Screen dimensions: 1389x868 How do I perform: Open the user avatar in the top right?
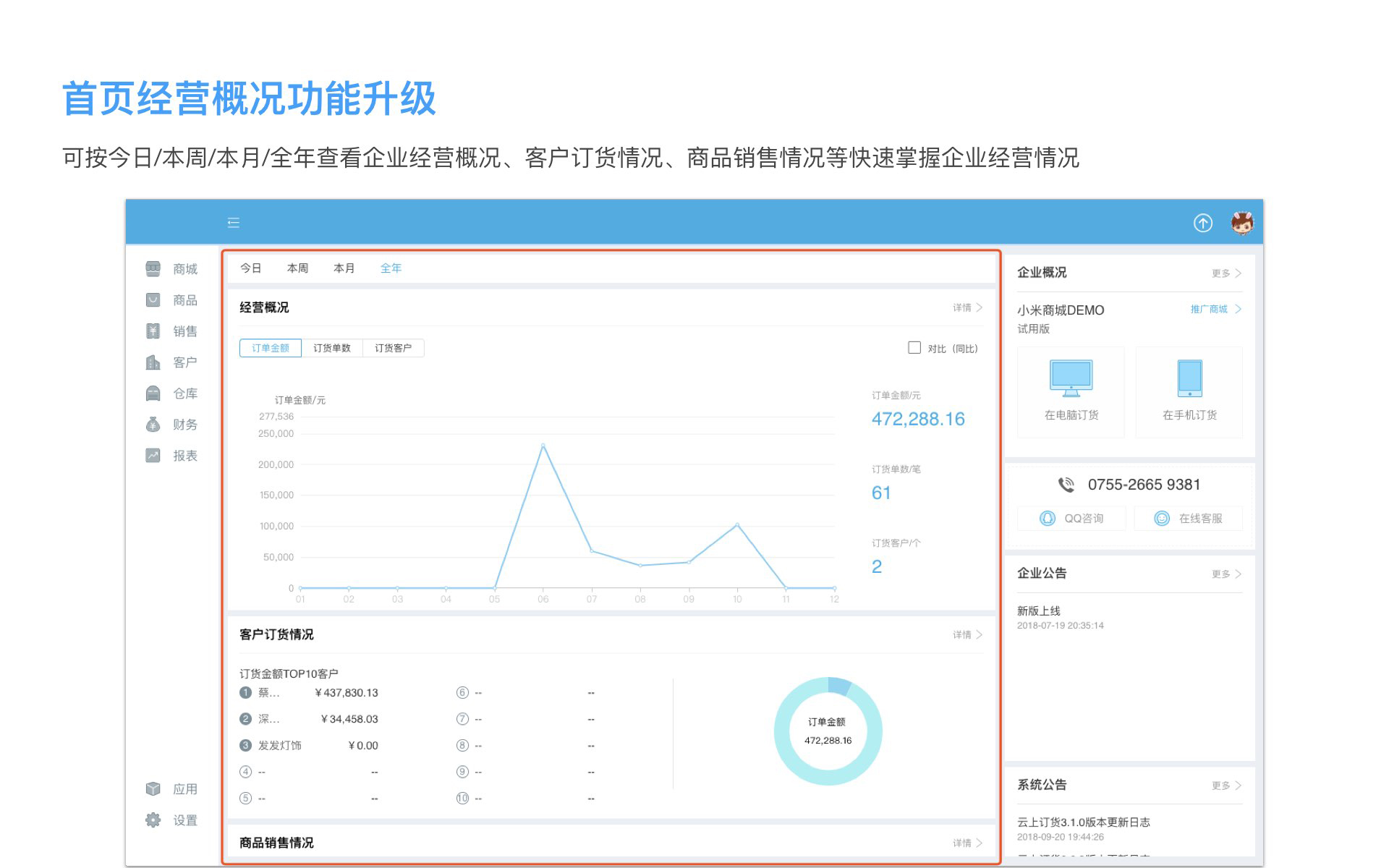tap(1242, 223)
